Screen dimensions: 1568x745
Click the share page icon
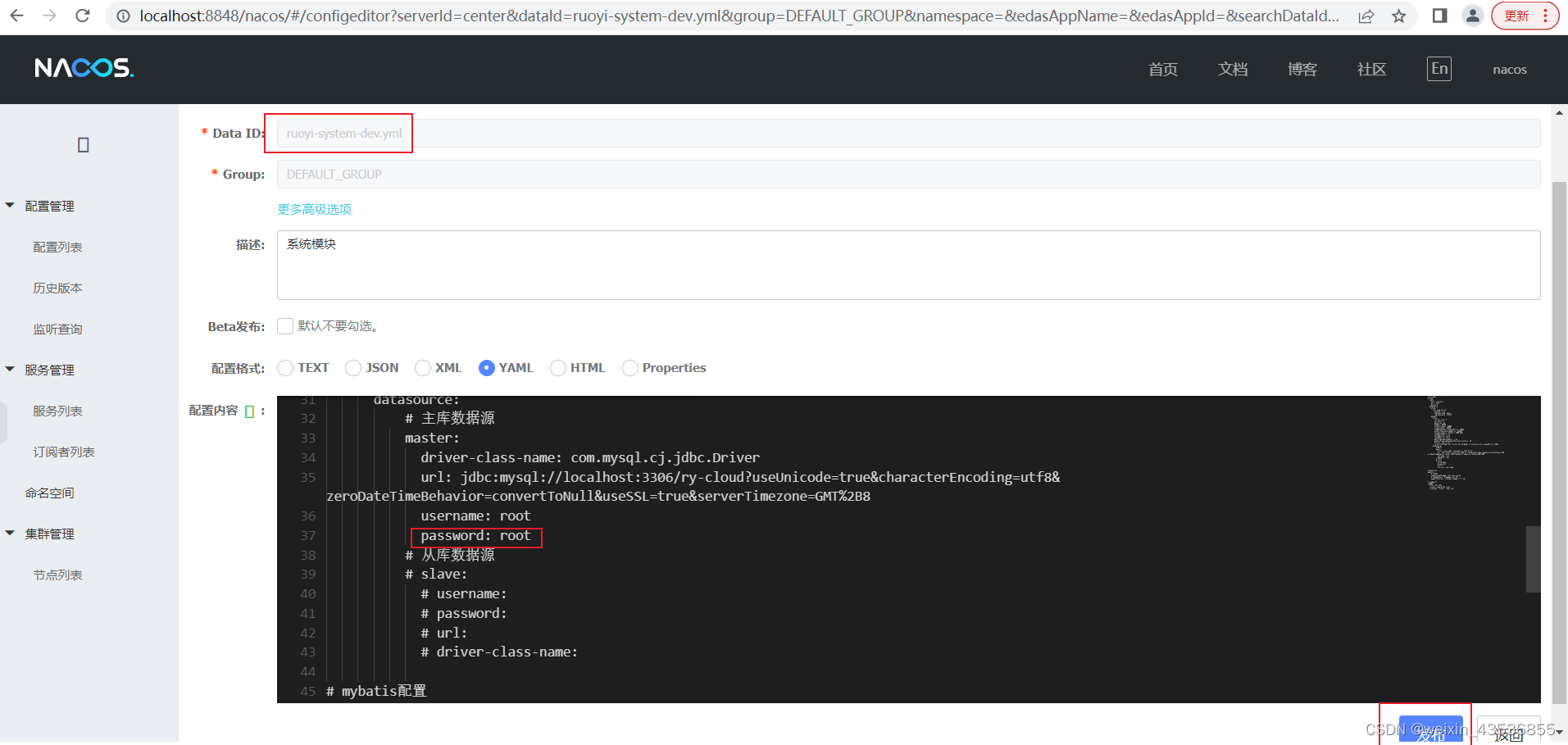[x=1366, y=16]
